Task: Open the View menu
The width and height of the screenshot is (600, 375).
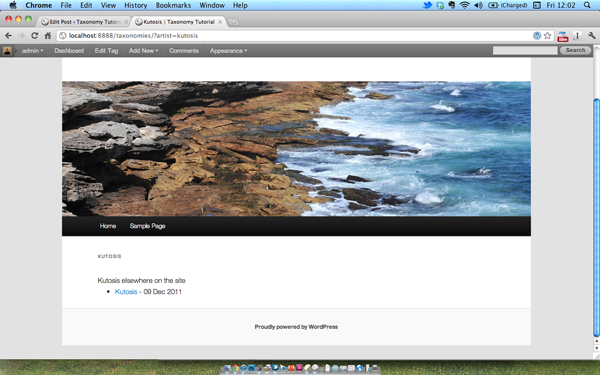Action: 108,5
